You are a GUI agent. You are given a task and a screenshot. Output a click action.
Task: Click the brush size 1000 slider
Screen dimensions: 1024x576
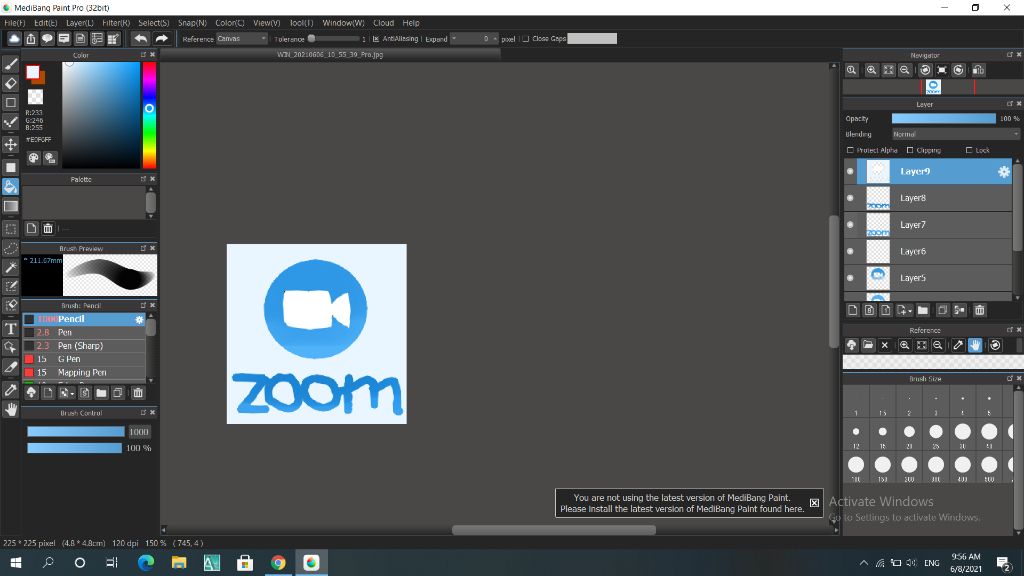(76, 432)
